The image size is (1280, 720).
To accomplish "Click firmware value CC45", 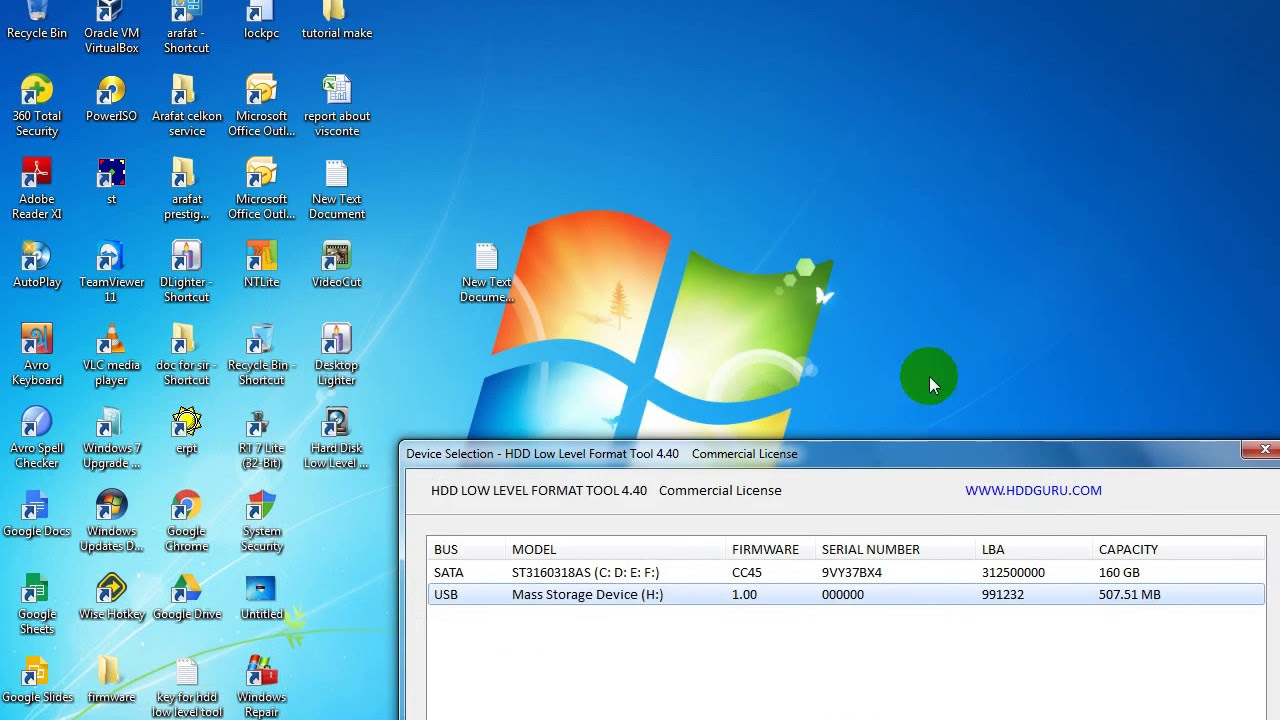I will click(x=747, y=572).
